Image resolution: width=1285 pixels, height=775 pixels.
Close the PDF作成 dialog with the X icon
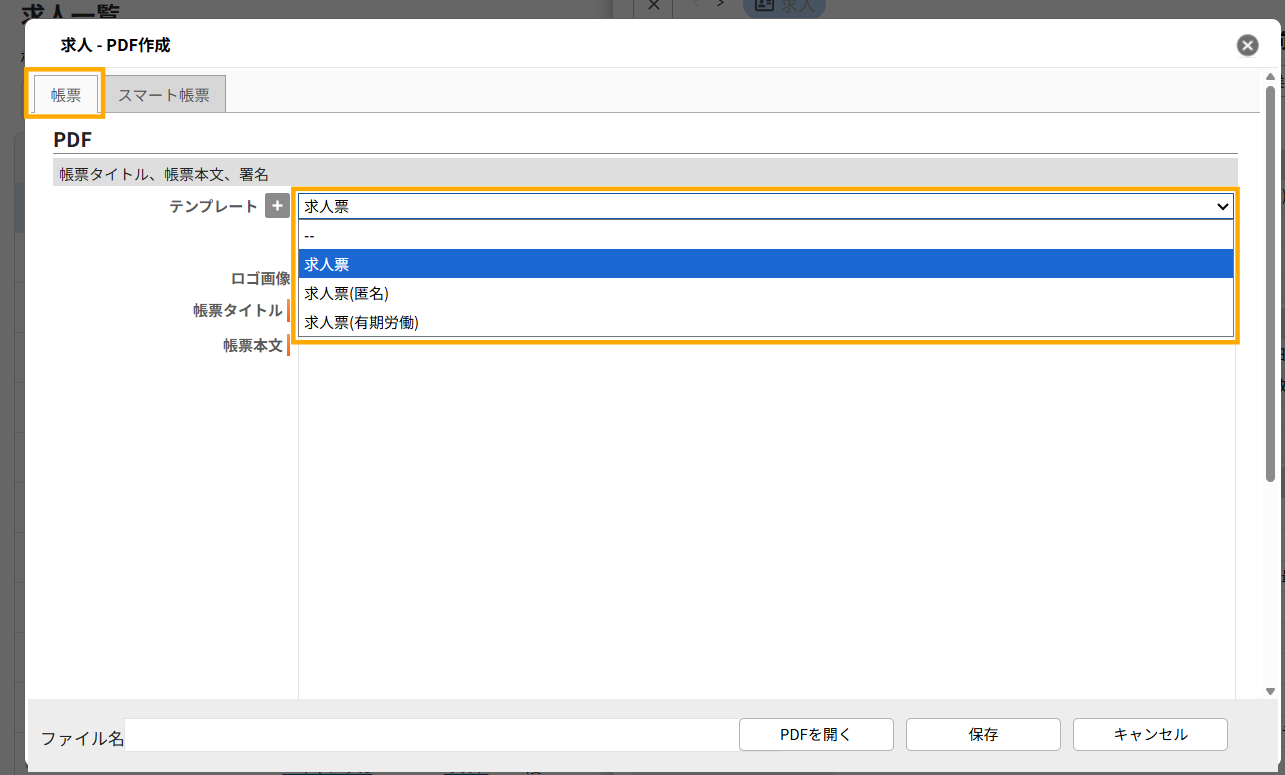(1247, 45)
